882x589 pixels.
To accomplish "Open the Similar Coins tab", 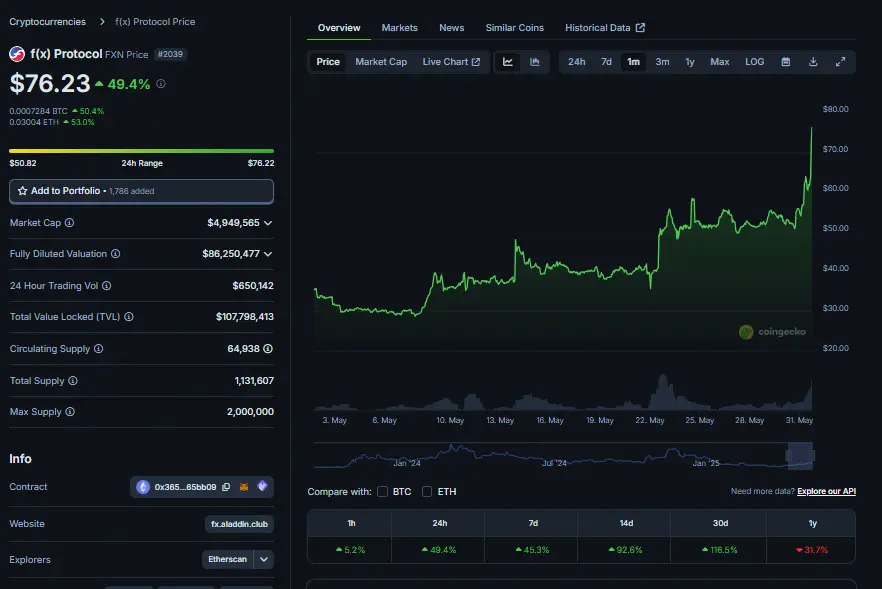I will point(514,28).
